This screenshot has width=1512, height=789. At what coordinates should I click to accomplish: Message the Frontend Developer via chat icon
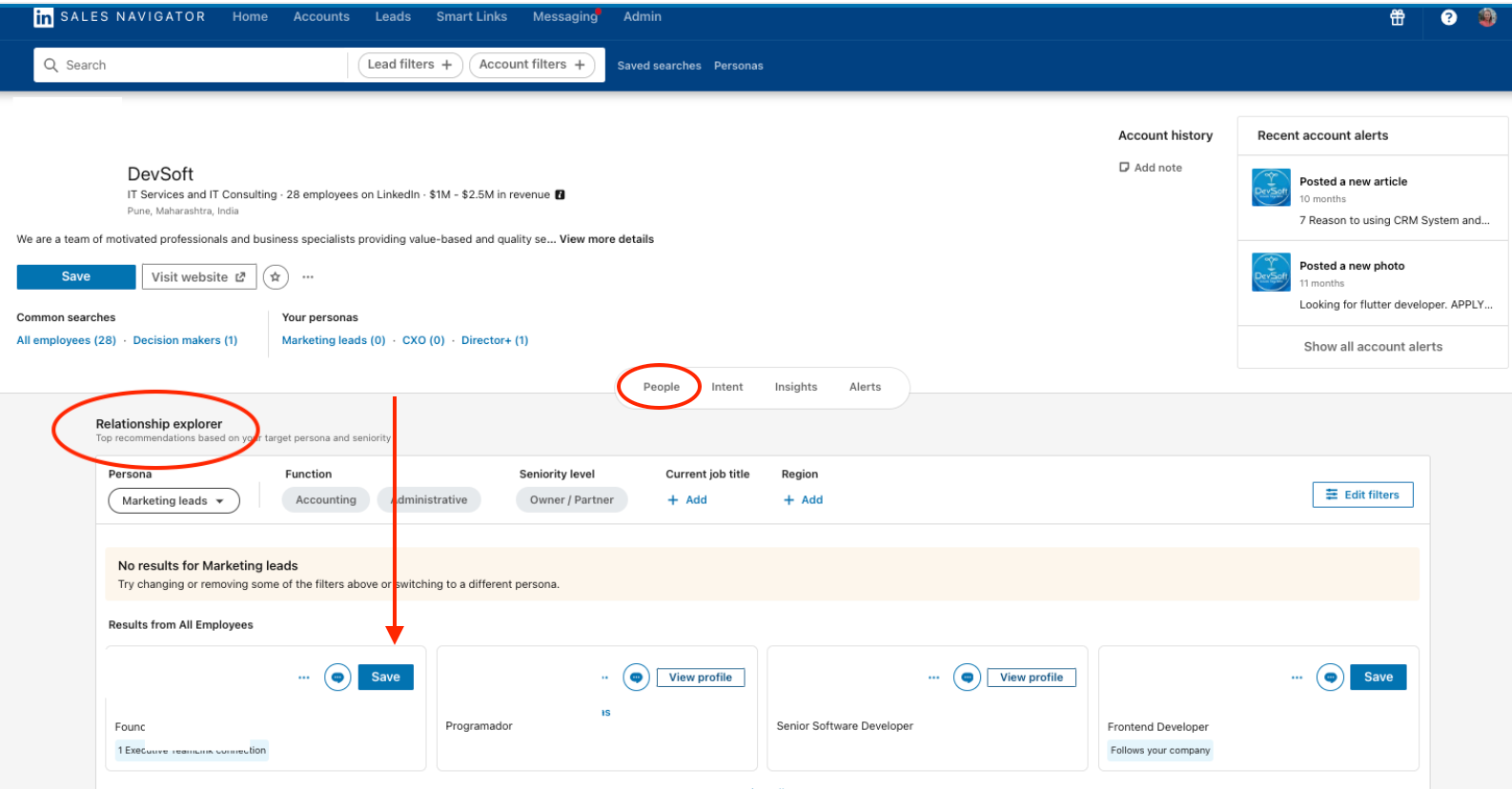[x=1330, y=678]
